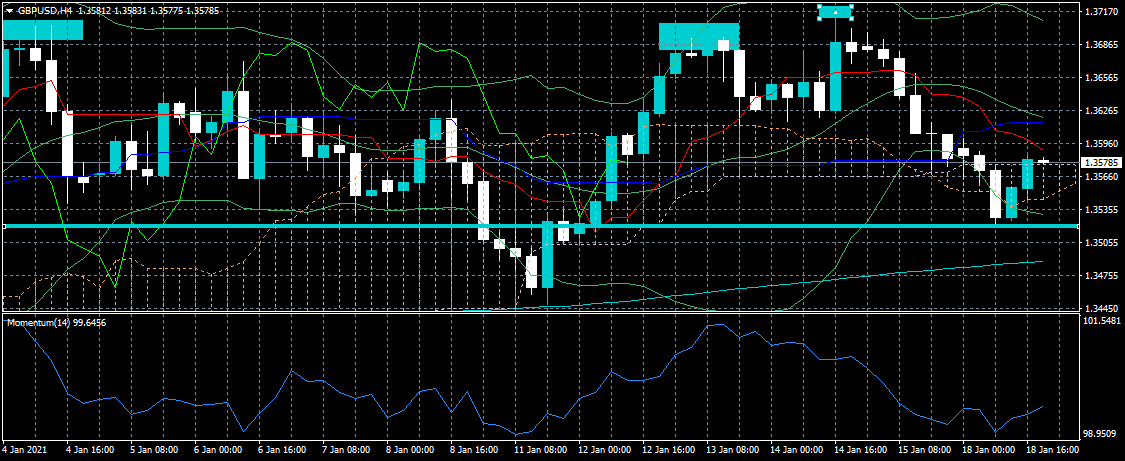This screenshot has height=461, width=1125.
Task: Click the 18 Jan 16:00 time label
Action: point(1052,450)
